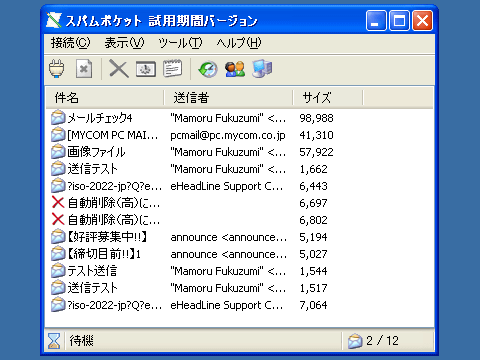Click ?iso-2022-jp subject sized 7,064

114,305
